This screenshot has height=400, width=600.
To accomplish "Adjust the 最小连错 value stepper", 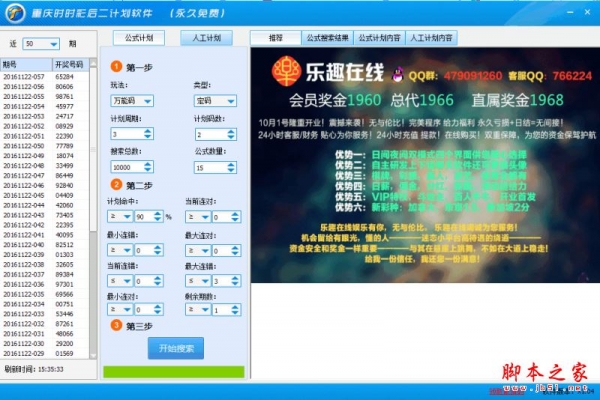I will tap(158, 250).
